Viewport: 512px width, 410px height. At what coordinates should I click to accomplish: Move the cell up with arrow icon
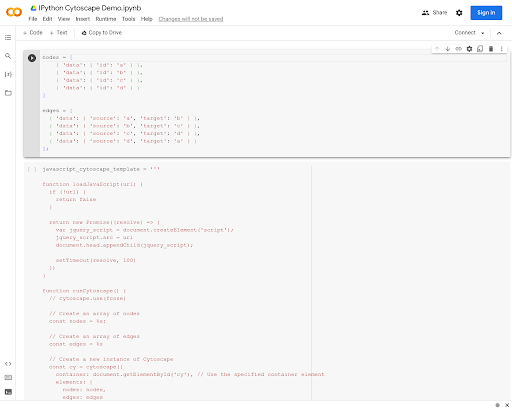tap(437, 49)
